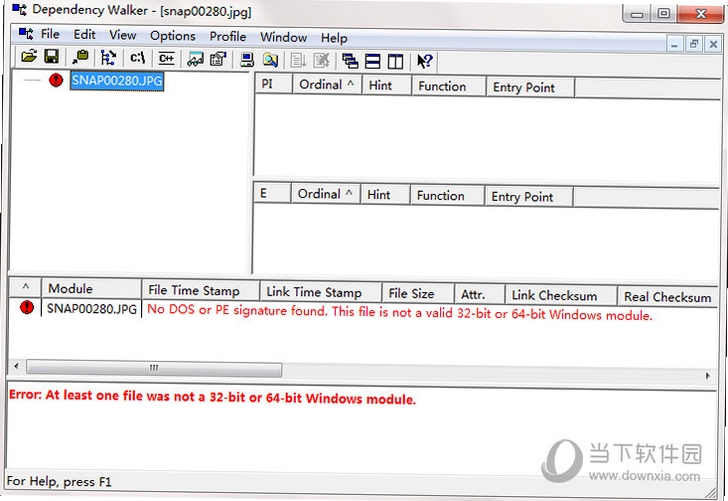Cascade windows using the toolbar icon
Screen dimensions: 728x501
pyautogui.click(x=350, y=61)
